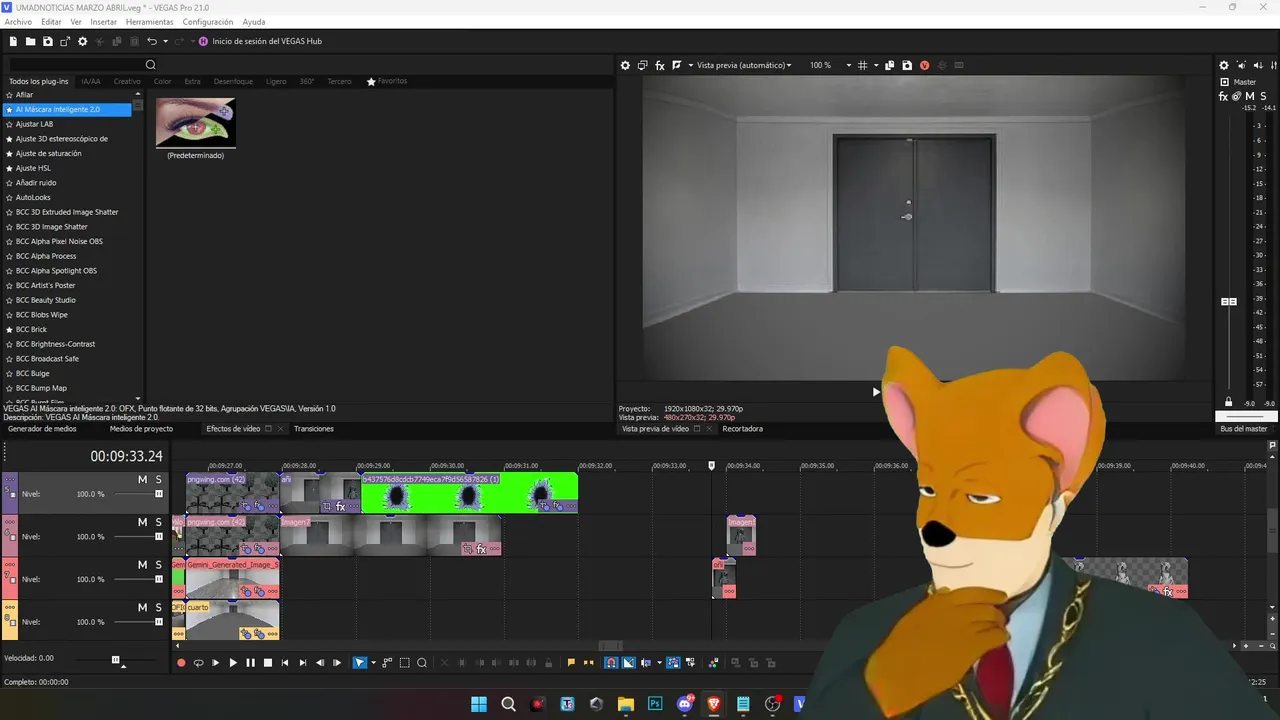Pause playback in transport bar

point(250,662)
